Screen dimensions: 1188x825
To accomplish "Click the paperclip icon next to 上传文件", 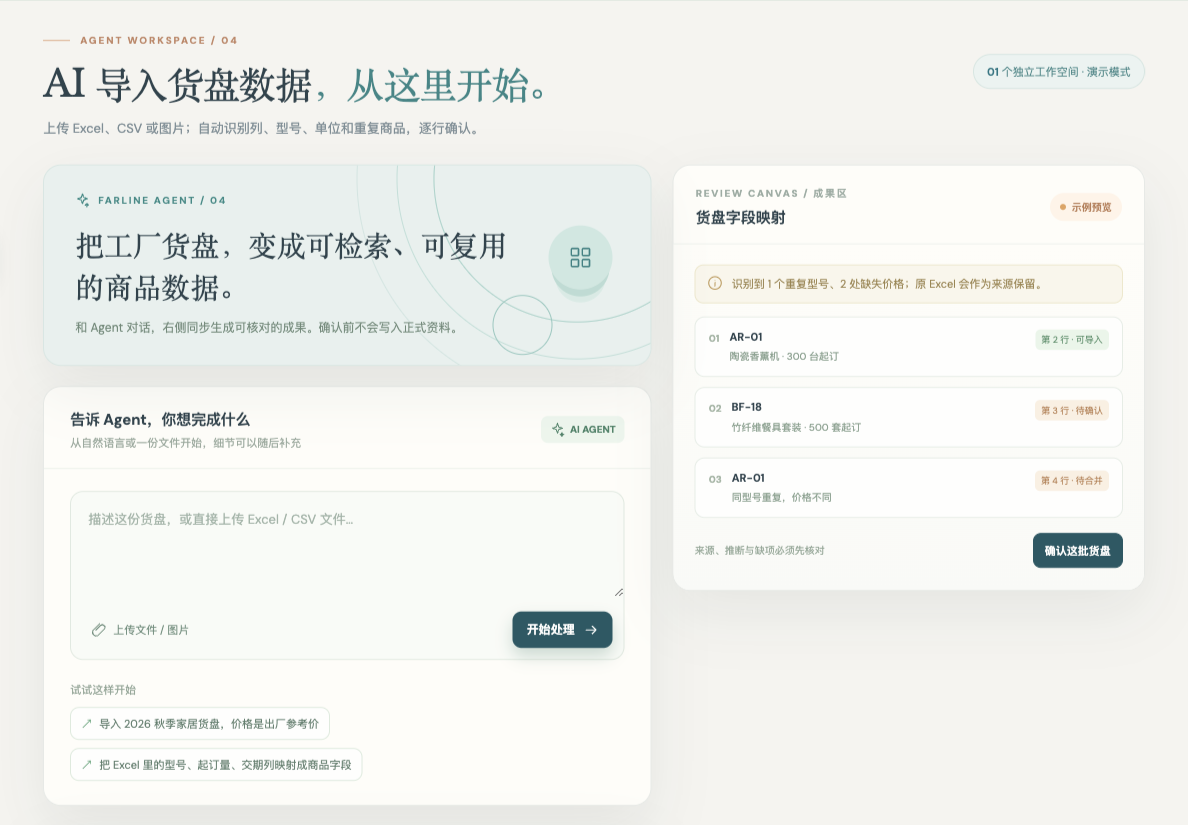I will (x=98, y=630).
